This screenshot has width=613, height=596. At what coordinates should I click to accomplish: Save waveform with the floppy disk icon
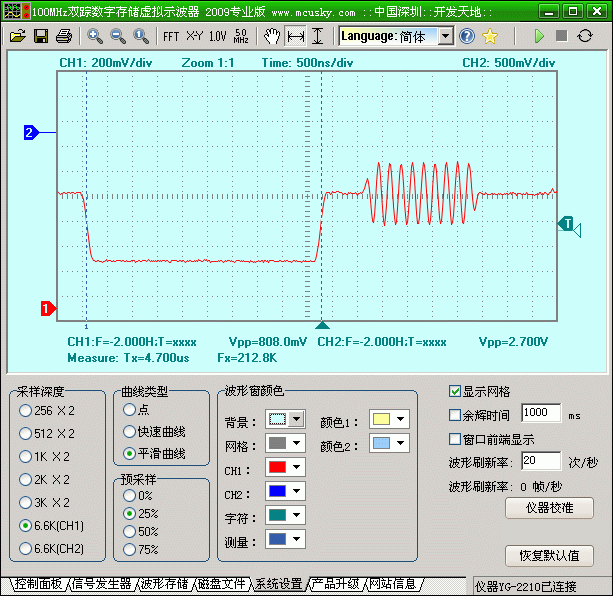pos(41,36)
